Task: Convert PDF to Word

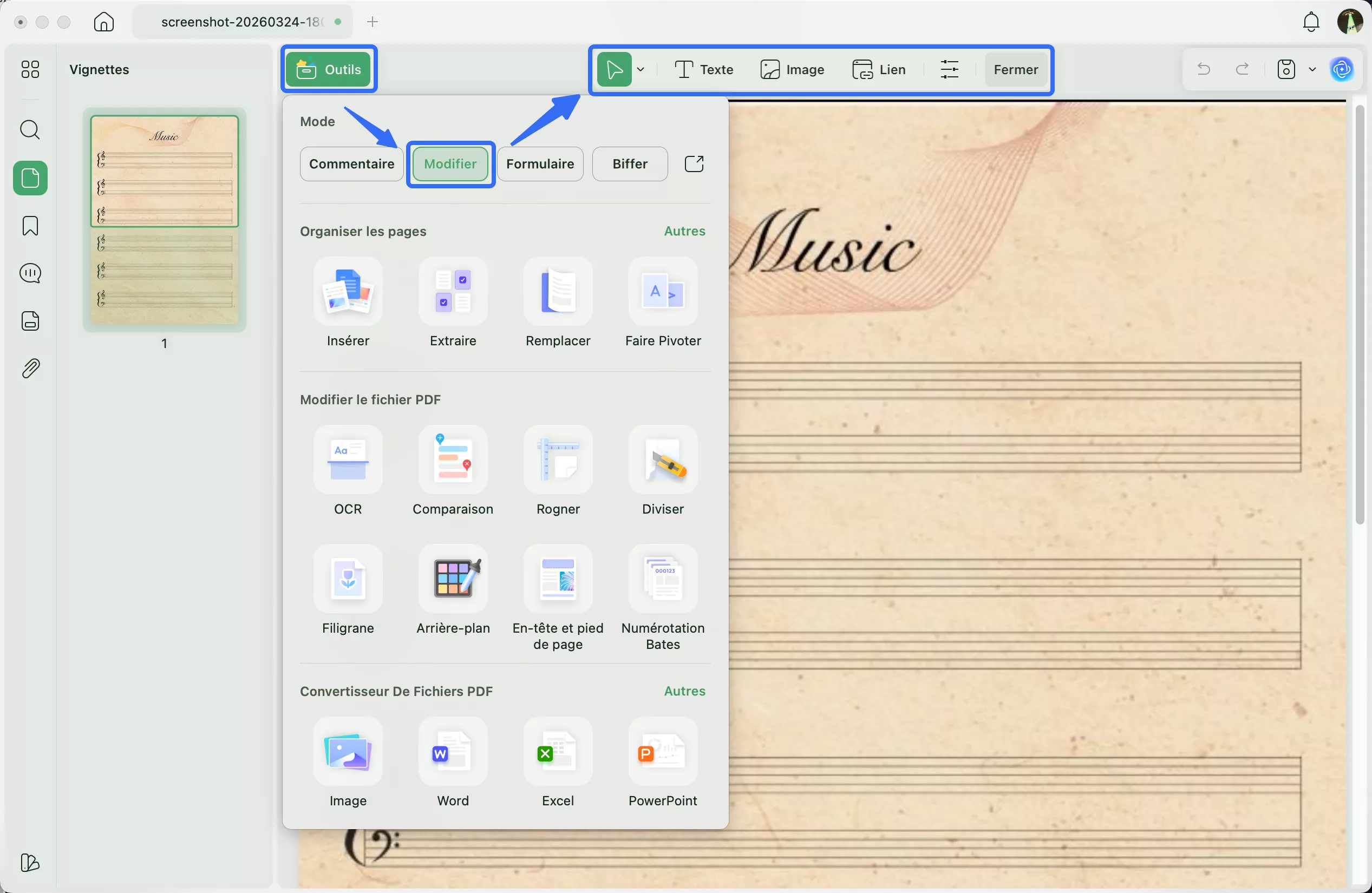Action: (x=453, y=752)
